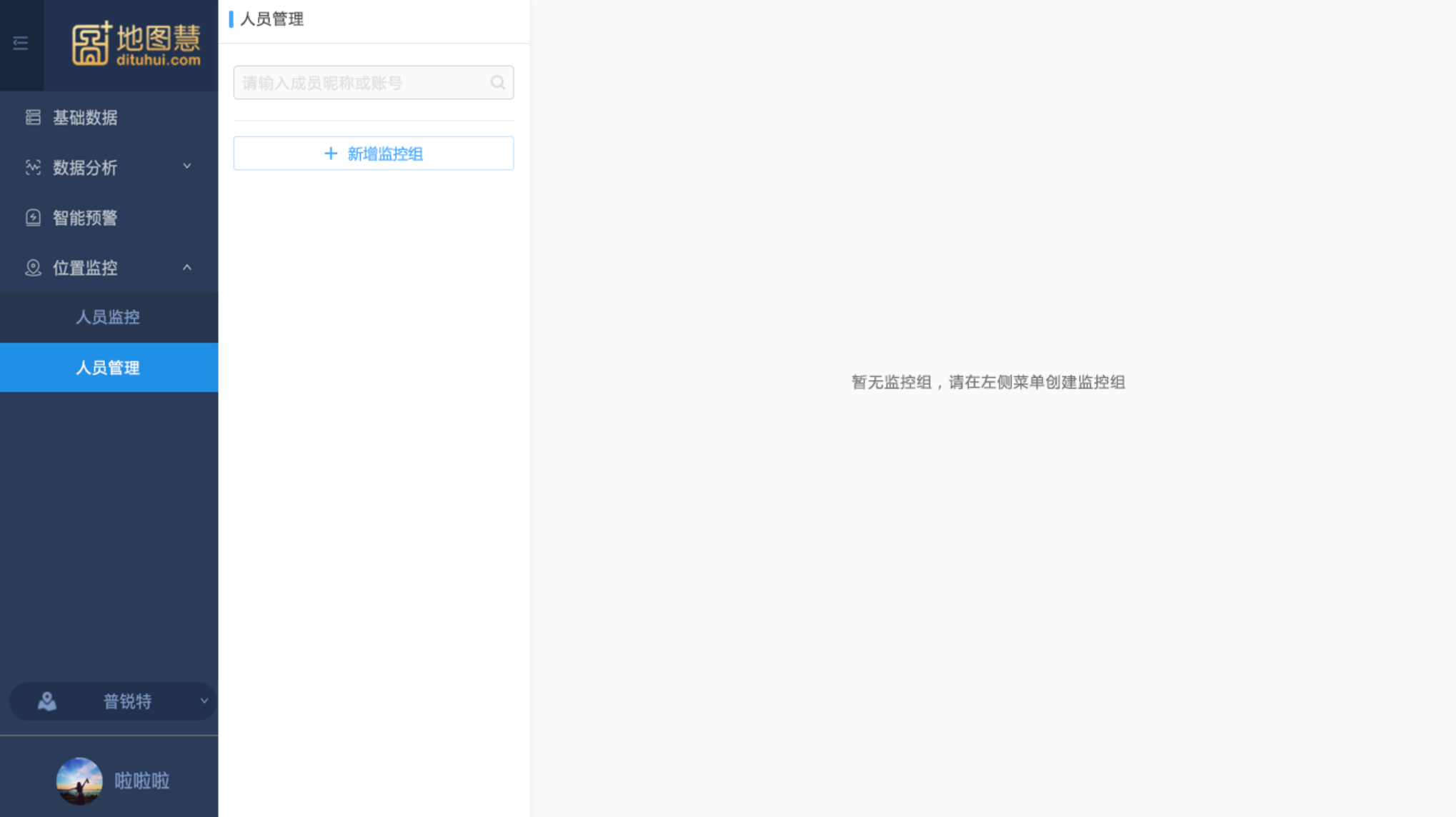Click the 位置监控 location pin icon

tap(33, 268)
